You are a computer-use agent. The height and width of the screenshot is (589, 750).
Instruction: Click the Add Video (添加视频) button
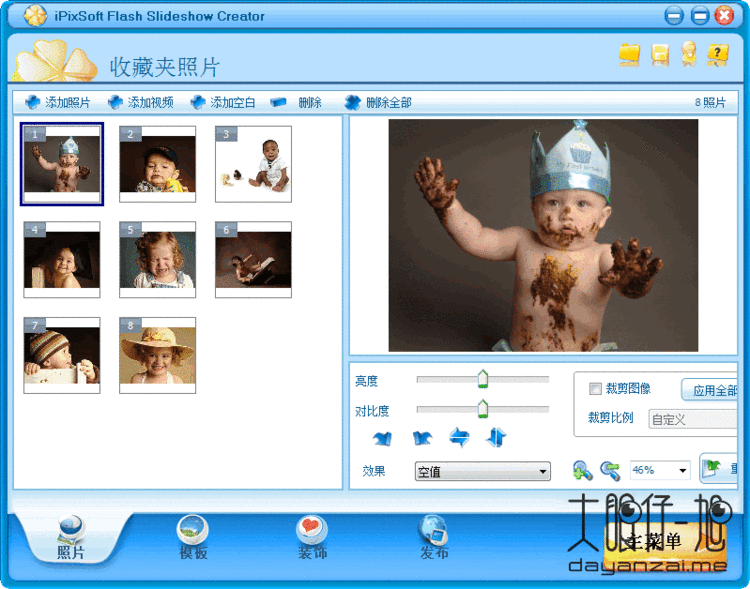(140, 102)
